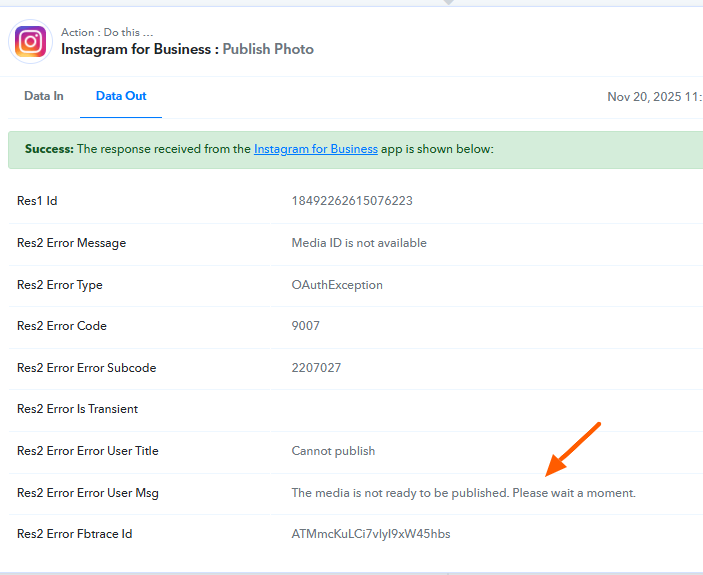Select the Data Out tab

pos(121,96)
